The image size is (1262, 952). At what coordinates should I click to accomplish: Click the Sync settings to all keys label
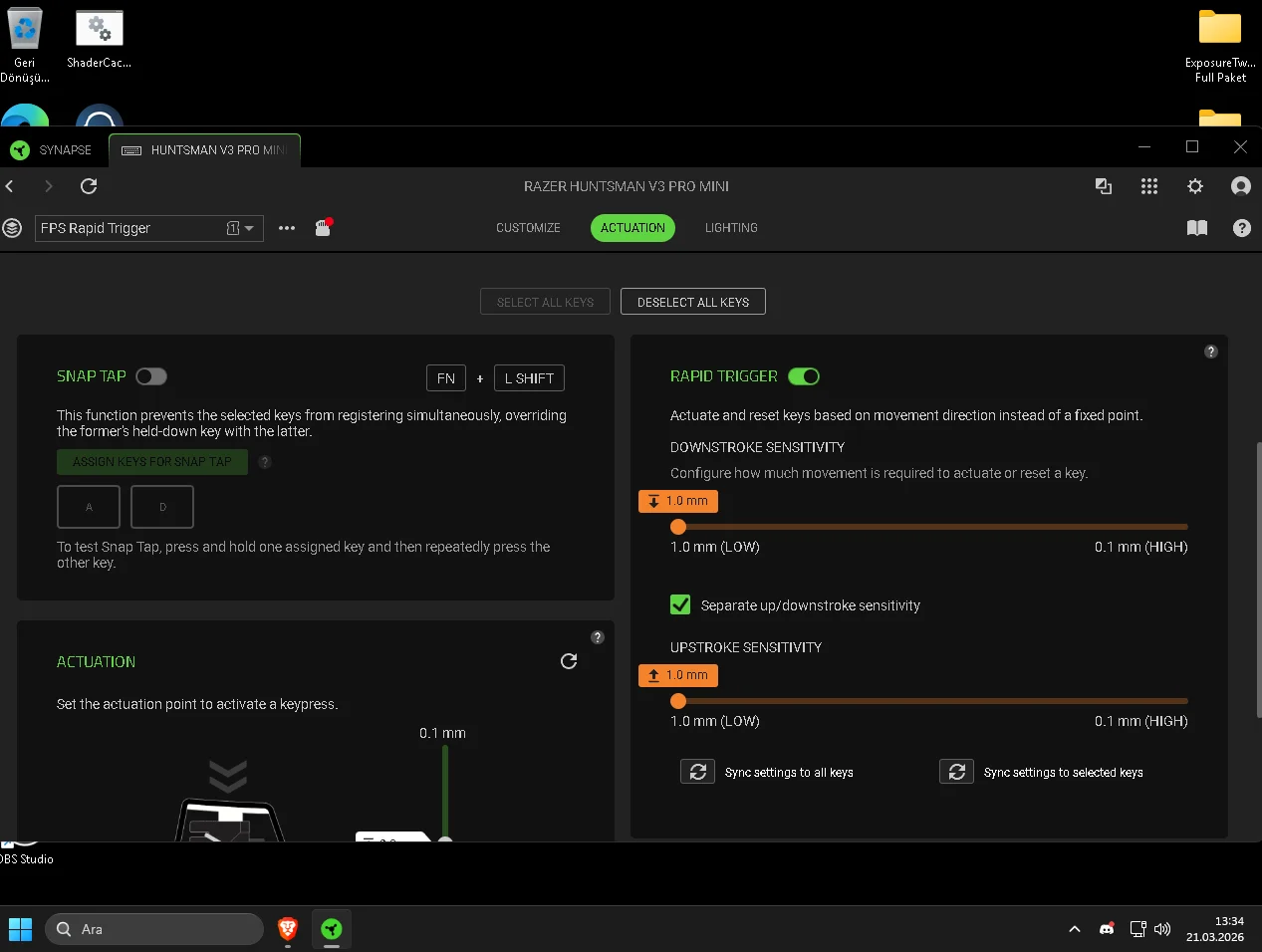(x=789, y=773)
